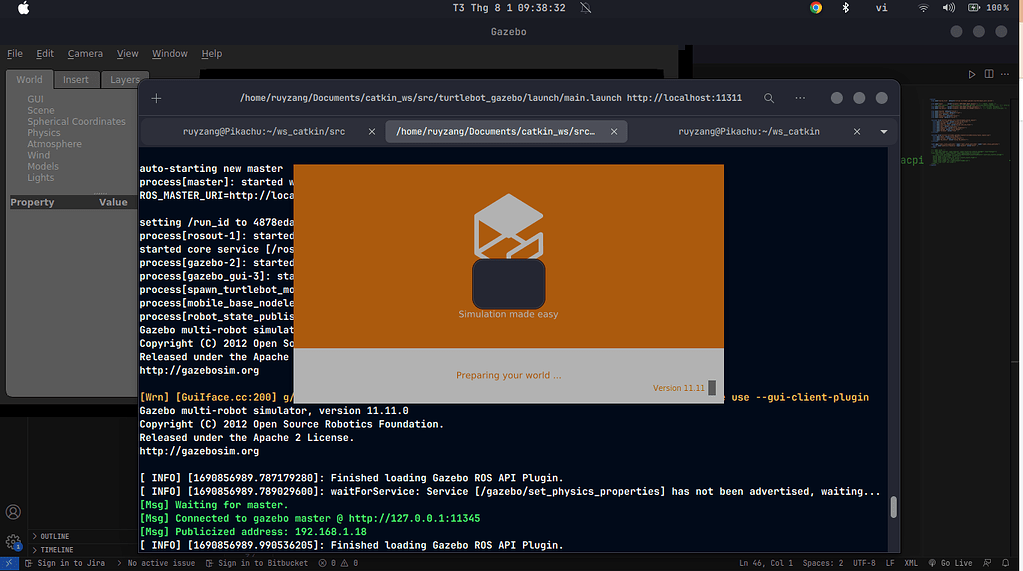1023x571 pixels.
Task: Click the terminal vertical scrollbar thumb
Action: (x=894, y=507)
